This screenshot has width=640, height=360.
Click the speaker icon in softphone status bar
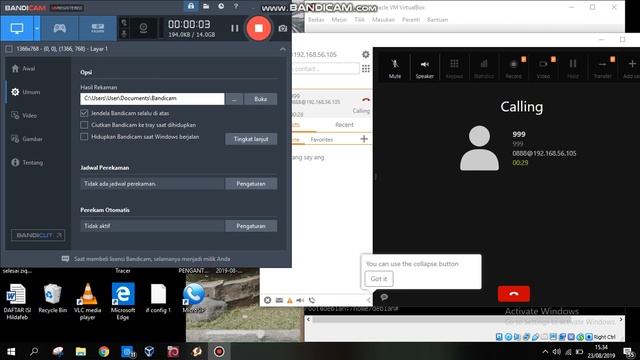pos(300,300)
